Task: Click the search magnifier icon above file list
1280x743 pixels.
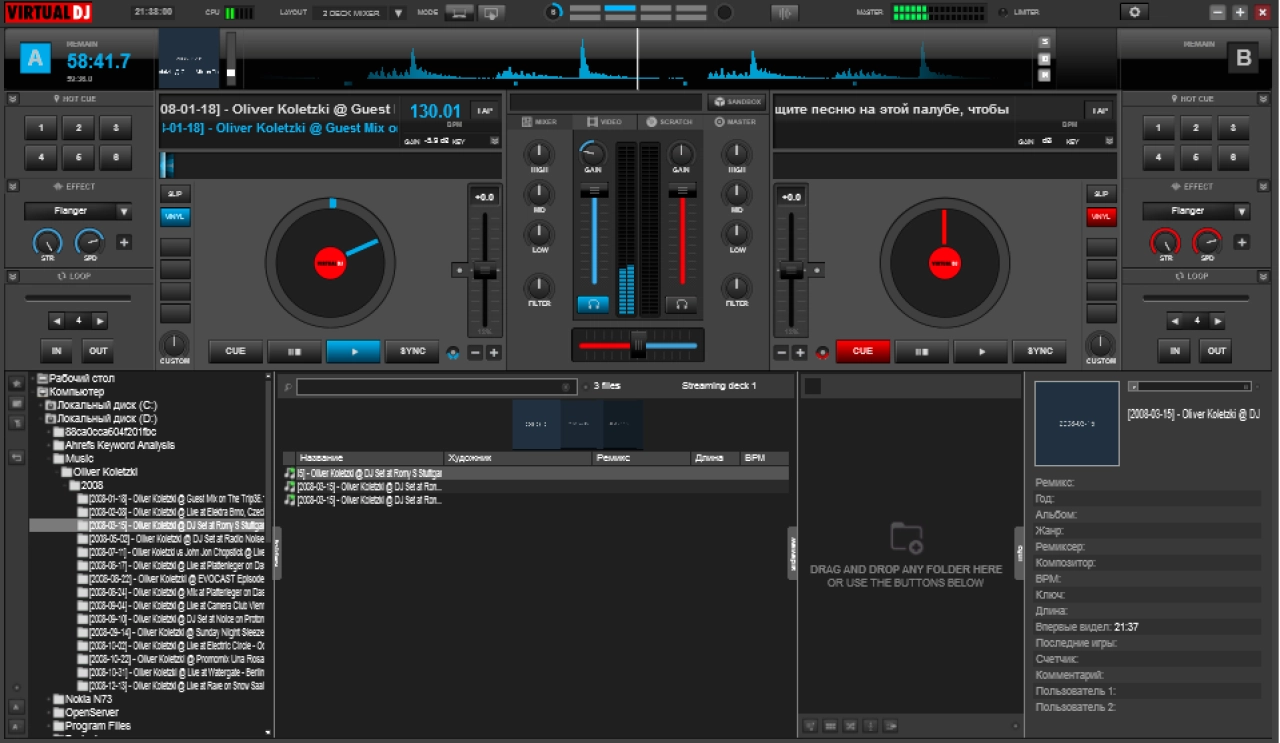Action: point(288,386)
